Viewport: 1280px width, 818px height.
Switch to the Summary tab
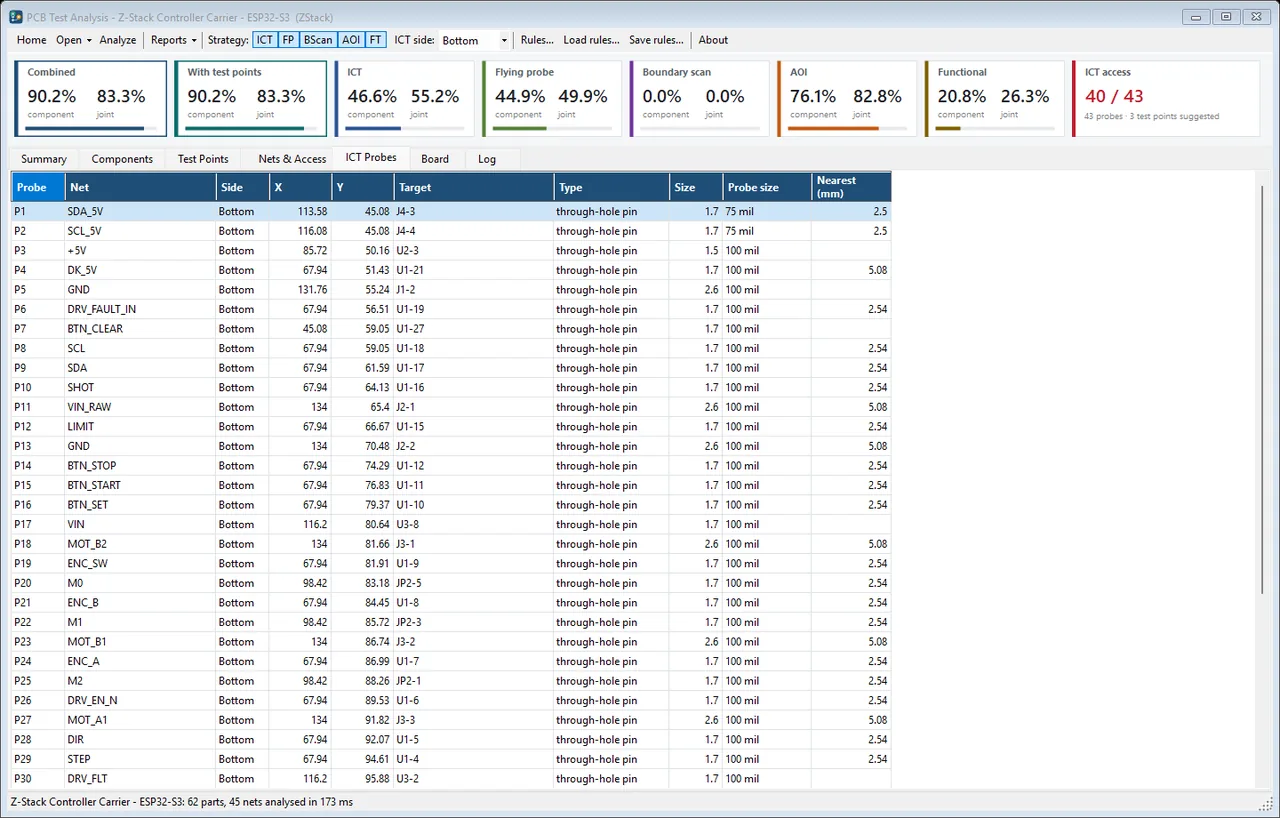[44, 159]
